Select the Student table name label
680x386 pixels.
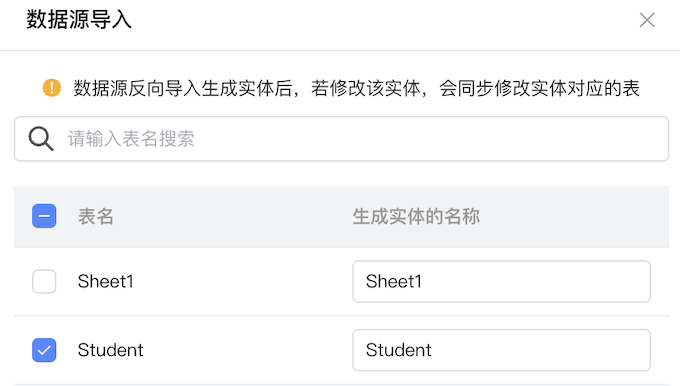tap(111, 350)
